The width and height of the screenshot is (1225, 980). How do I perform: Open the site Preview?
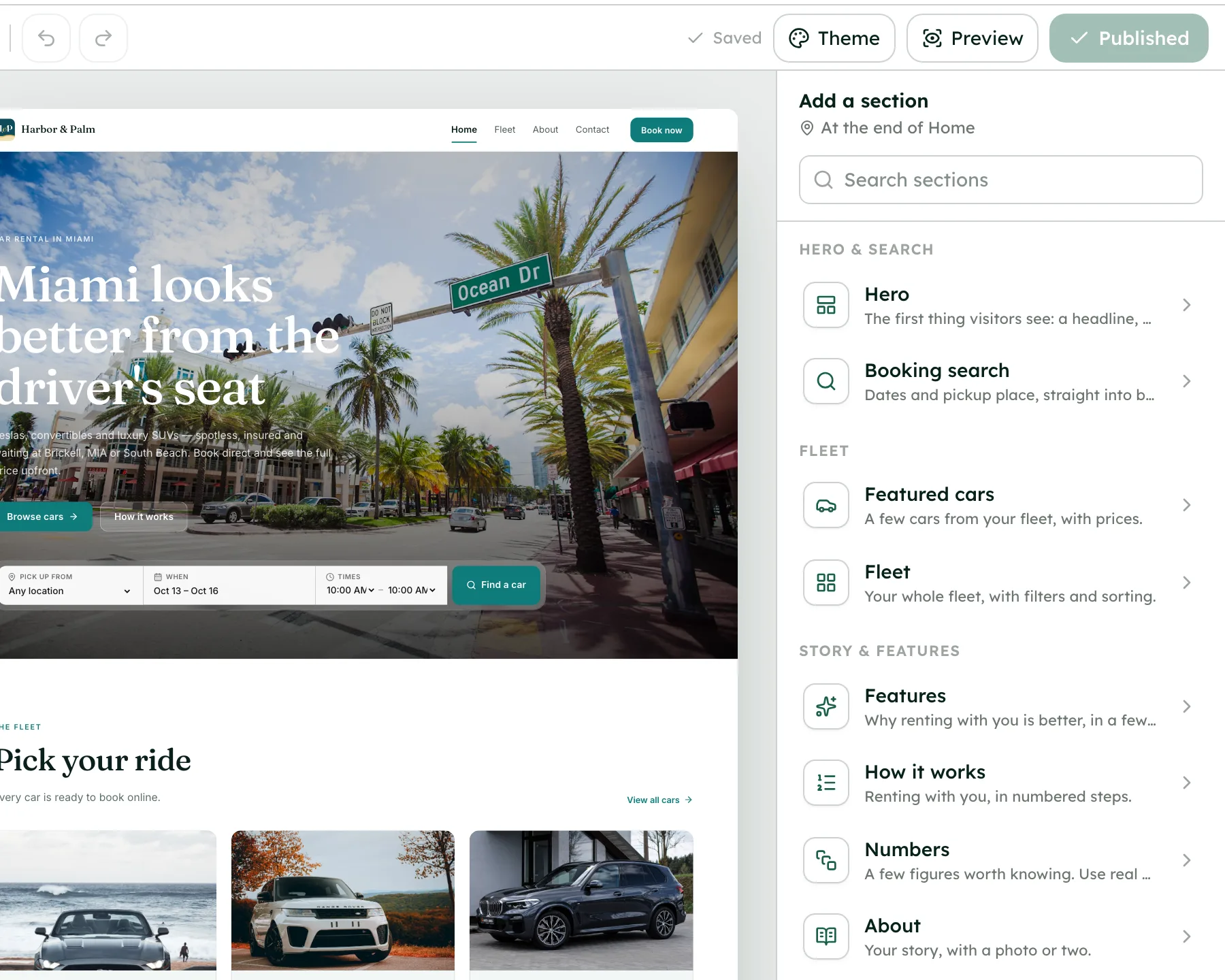973,38
